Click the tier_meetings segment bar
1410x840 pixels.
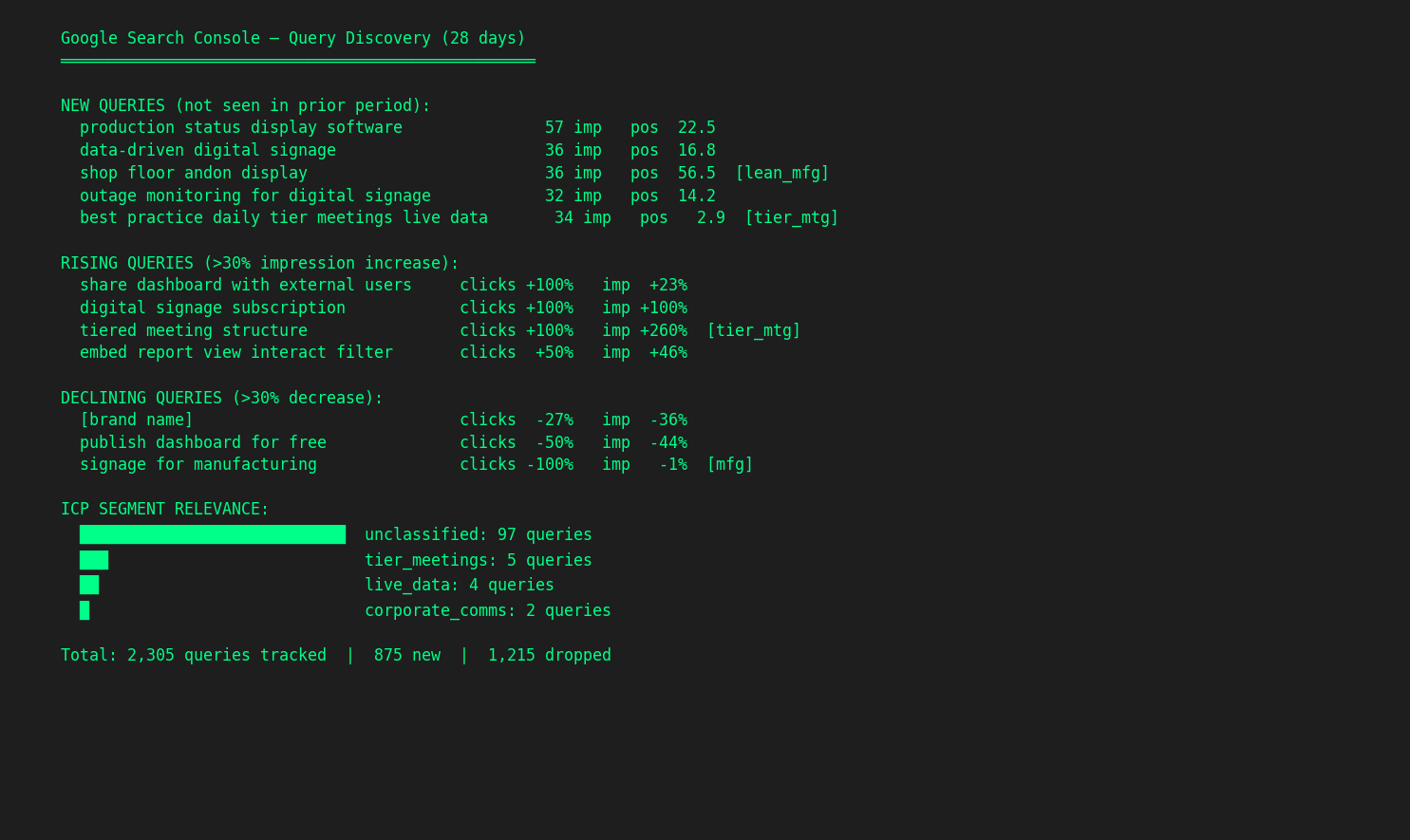point(94,560)
